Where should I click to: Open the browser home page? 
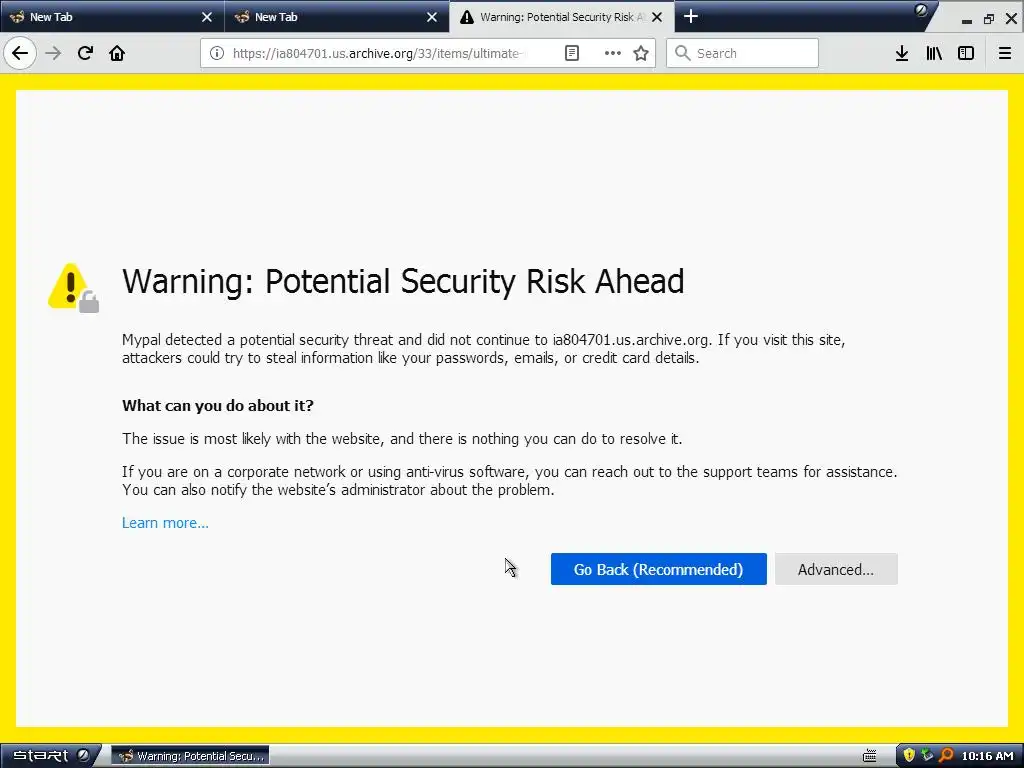pyautogui.click(x=117, y=53)
